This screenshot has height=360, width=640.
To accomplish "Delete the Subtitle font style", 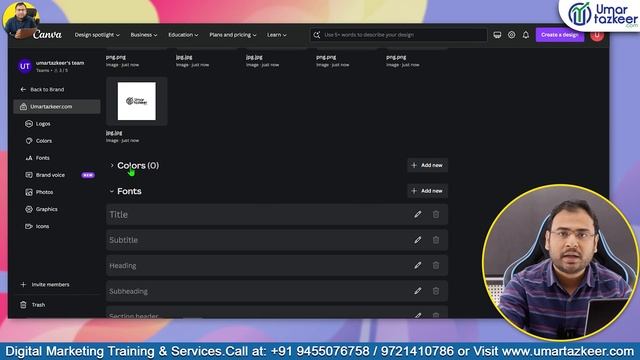I will tap(436, 240).
